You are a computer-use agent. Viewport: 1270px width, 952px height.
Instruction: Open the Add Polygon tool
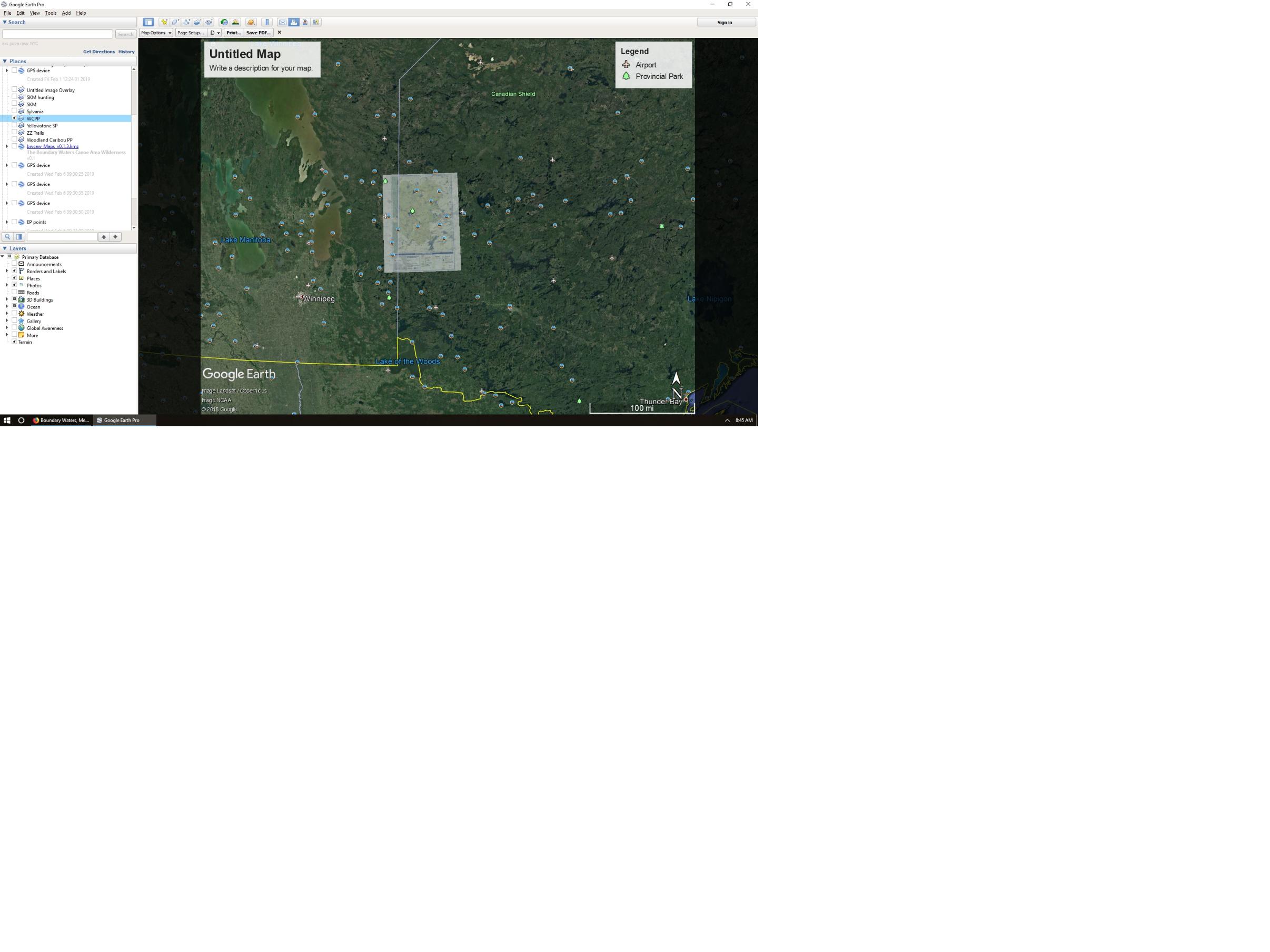tap(176, 22)
